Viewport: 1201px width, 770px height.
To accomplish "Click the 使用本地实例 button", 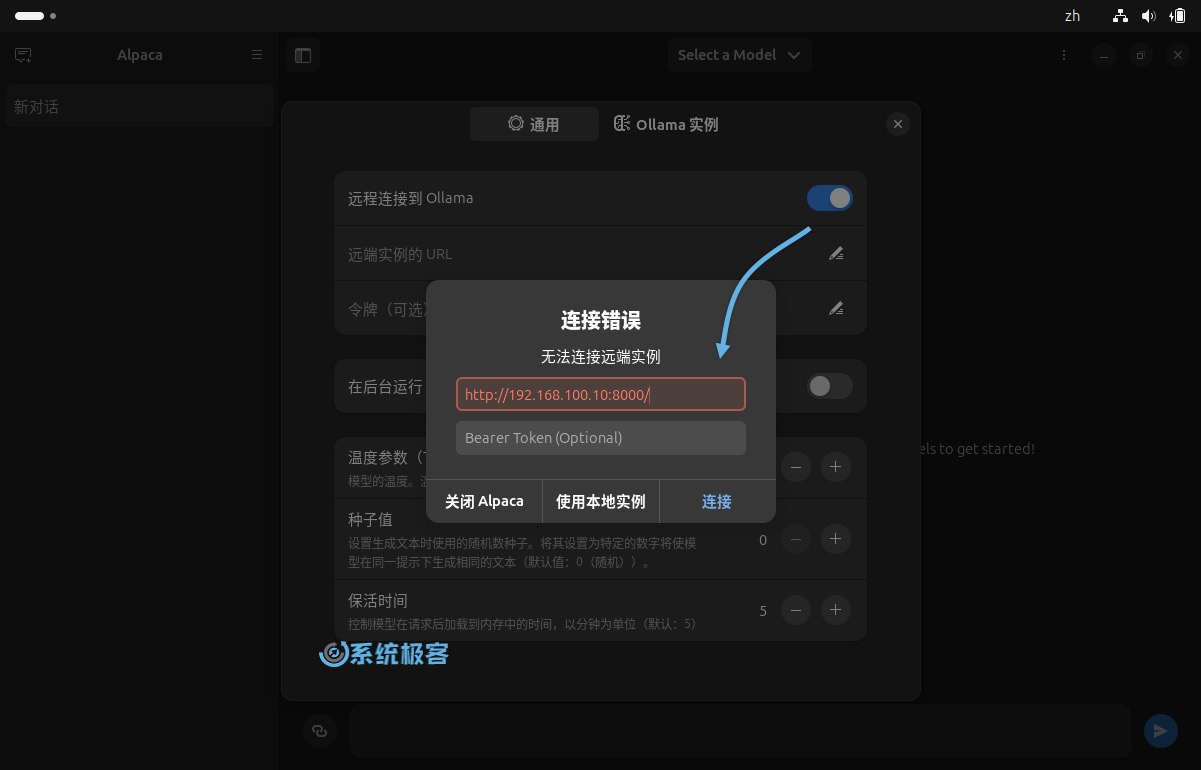I will (601, 501).
